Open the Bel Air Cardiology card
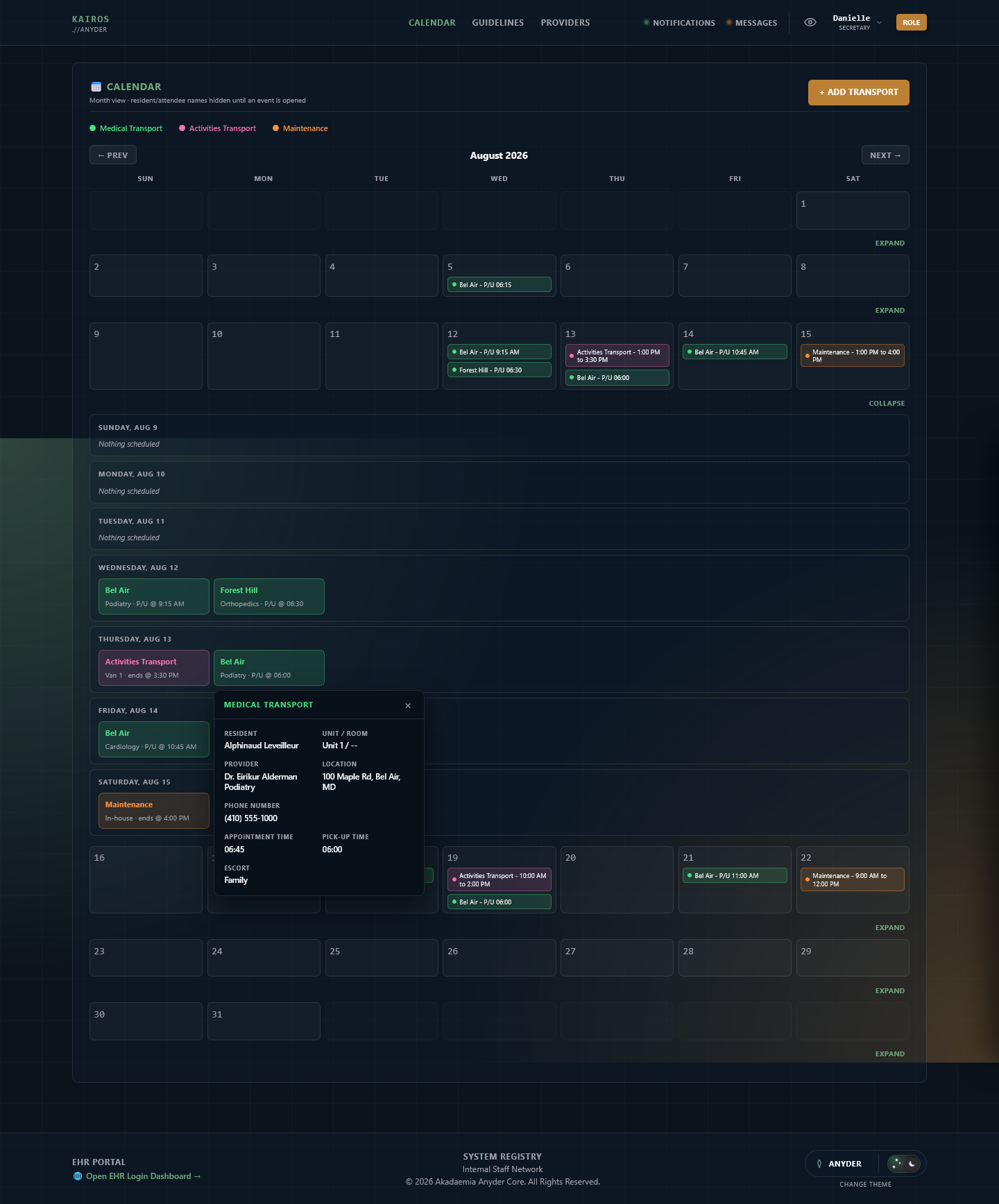The image size is (999, 1204). (153, 739)
